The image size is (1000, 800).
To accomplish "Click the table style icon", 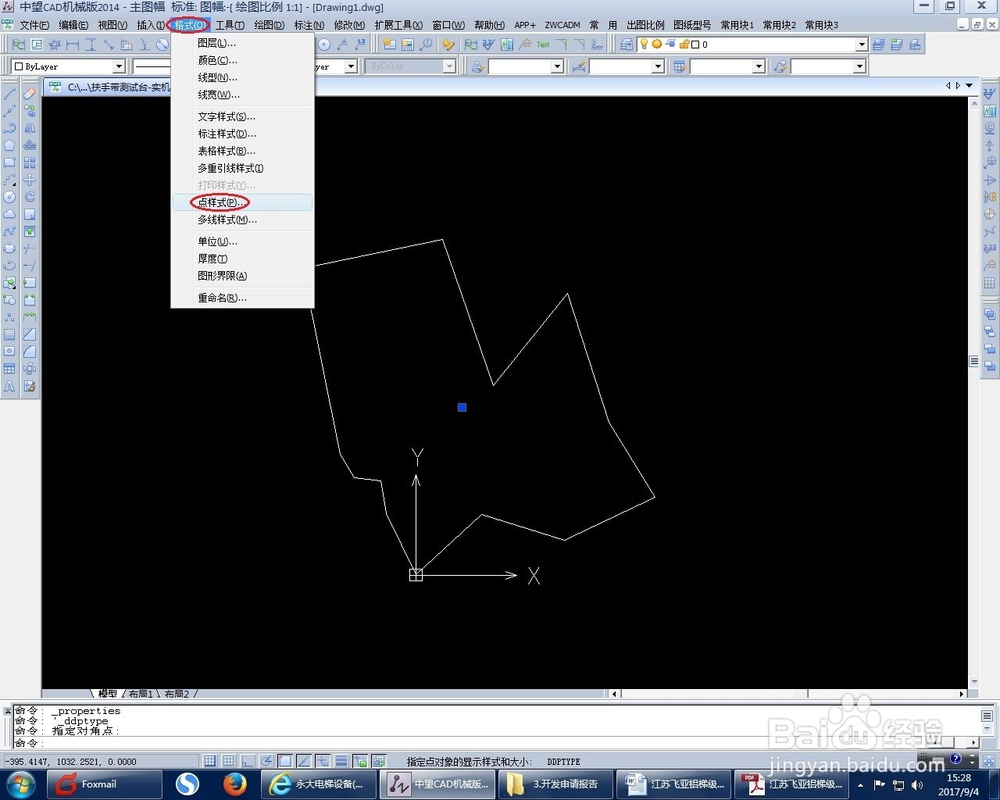I will point(680,66).
